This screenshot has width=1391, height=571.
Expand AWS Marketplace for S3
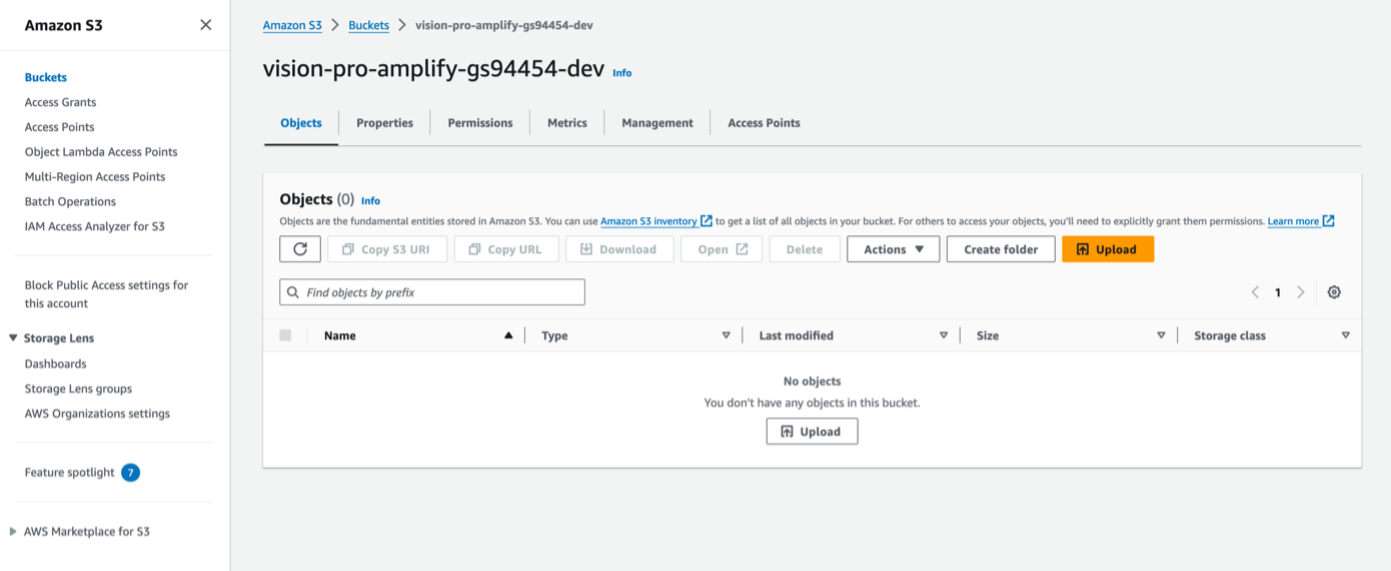click(13, 532)
